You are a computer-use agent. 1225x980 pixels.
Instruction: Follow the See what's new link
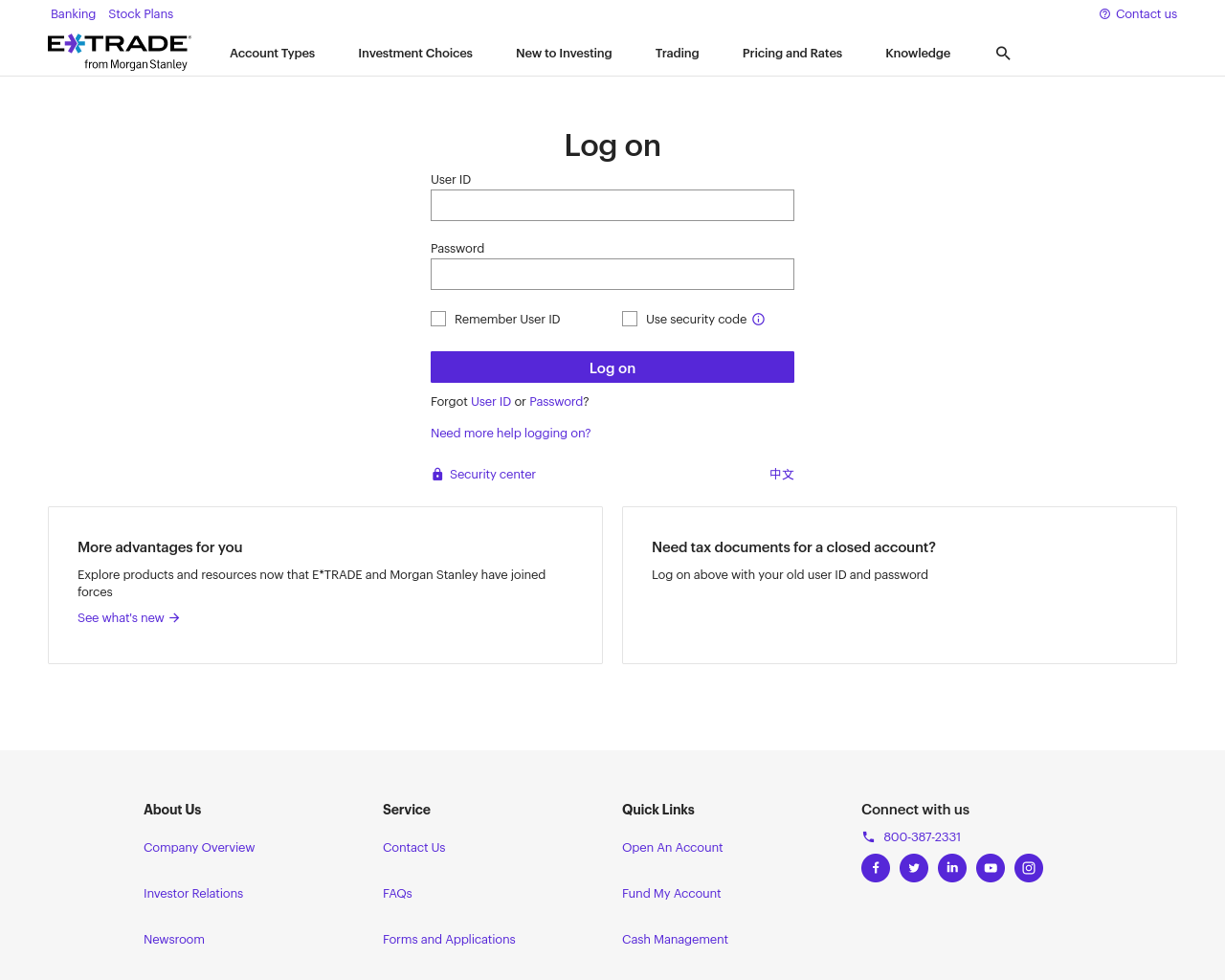(129, 618)
